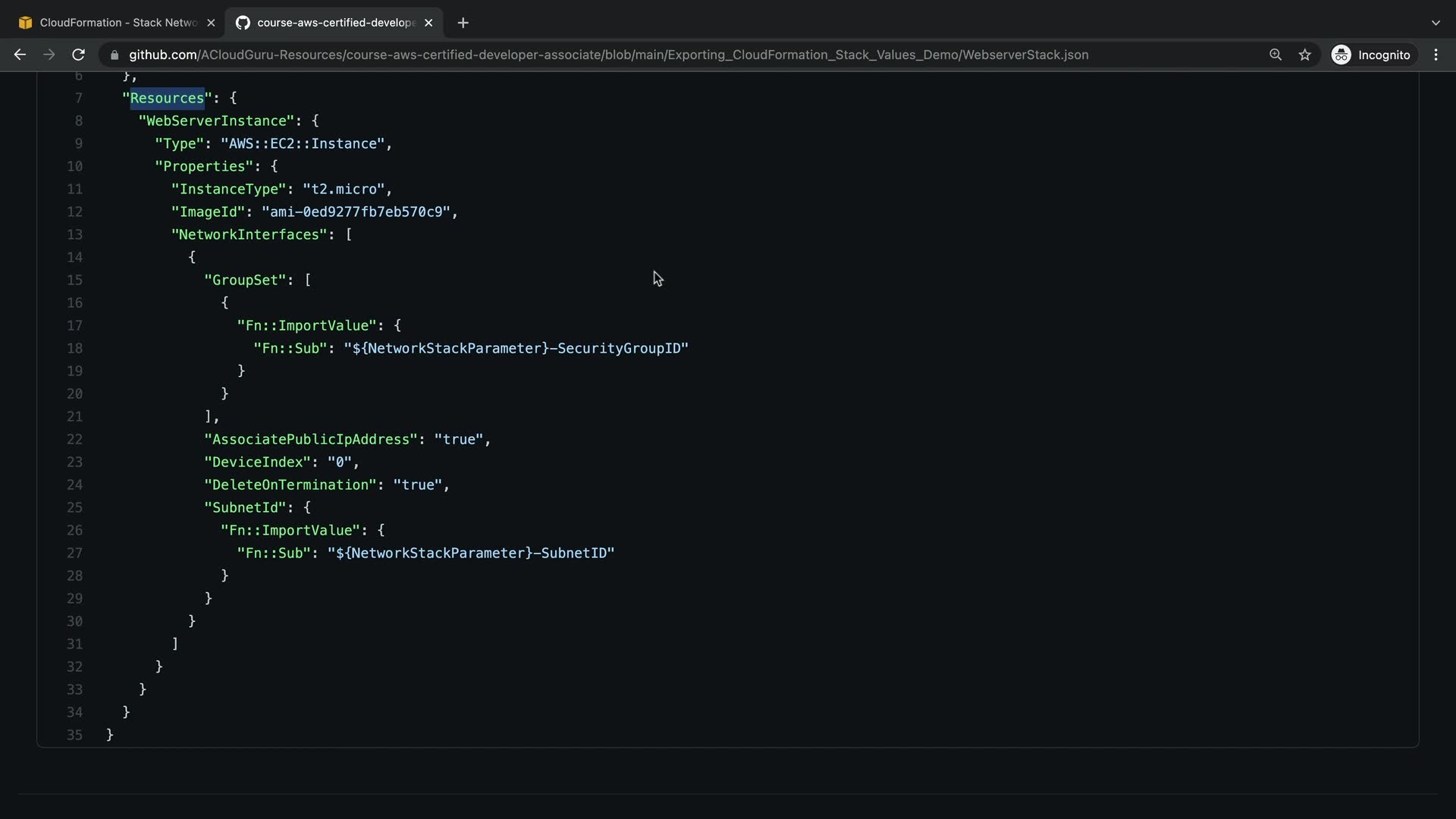Image resolution: width=1456 pixels, height=819 pixels.
Task: Click the browser forward arrow
Action: pos(49,55)
